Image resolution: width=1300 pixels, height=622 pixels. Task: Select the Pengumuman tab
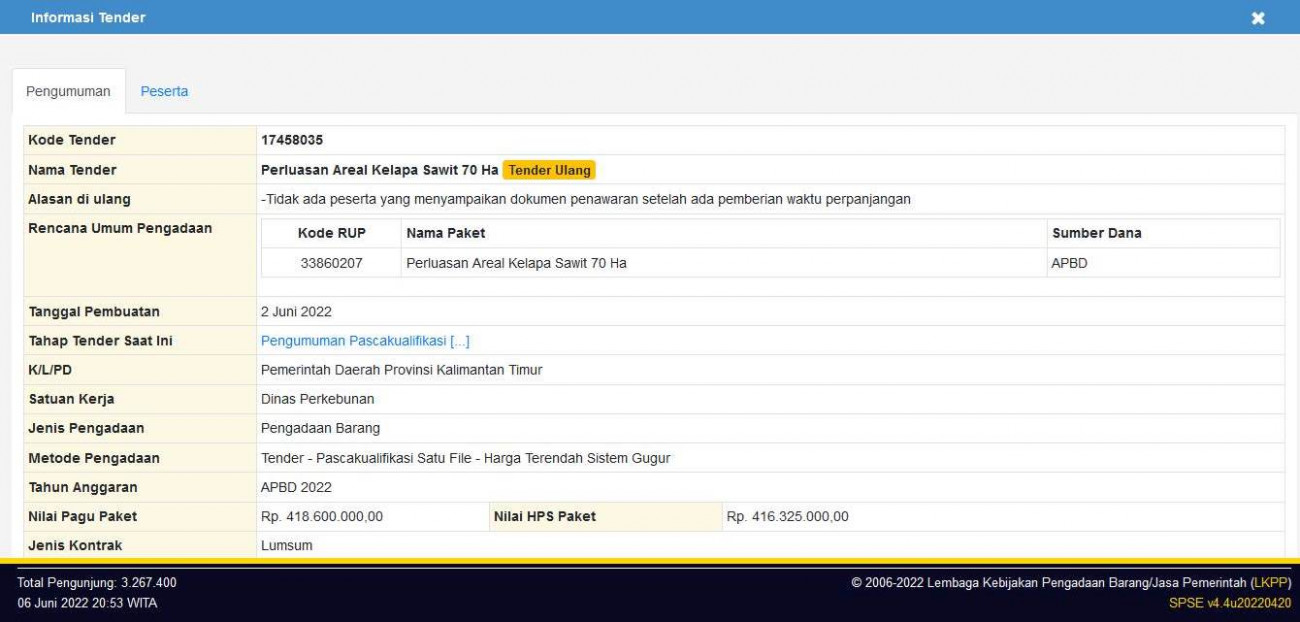68,91
